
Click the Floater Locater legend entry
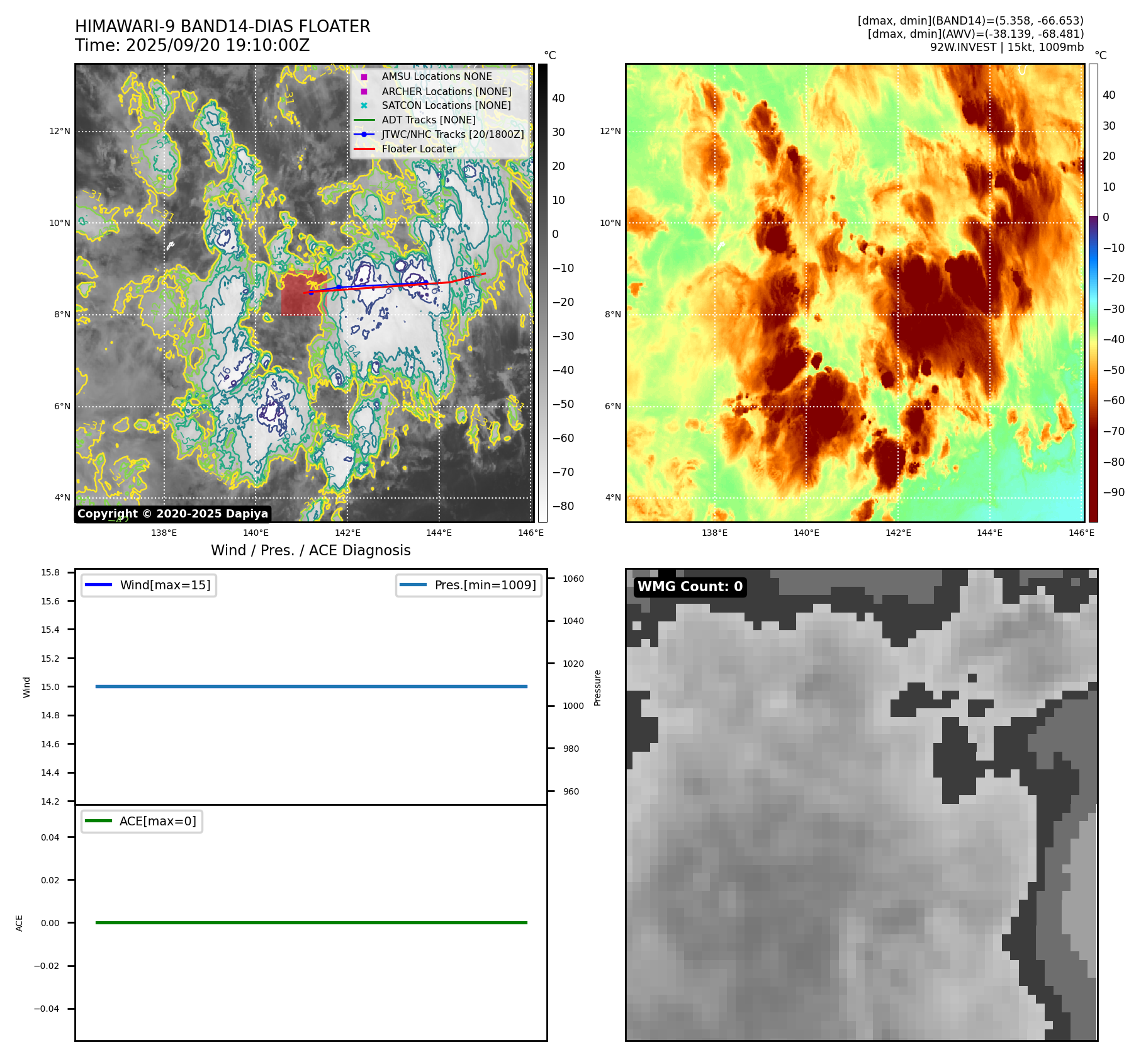pyautogui.click(x=405, y=149)
